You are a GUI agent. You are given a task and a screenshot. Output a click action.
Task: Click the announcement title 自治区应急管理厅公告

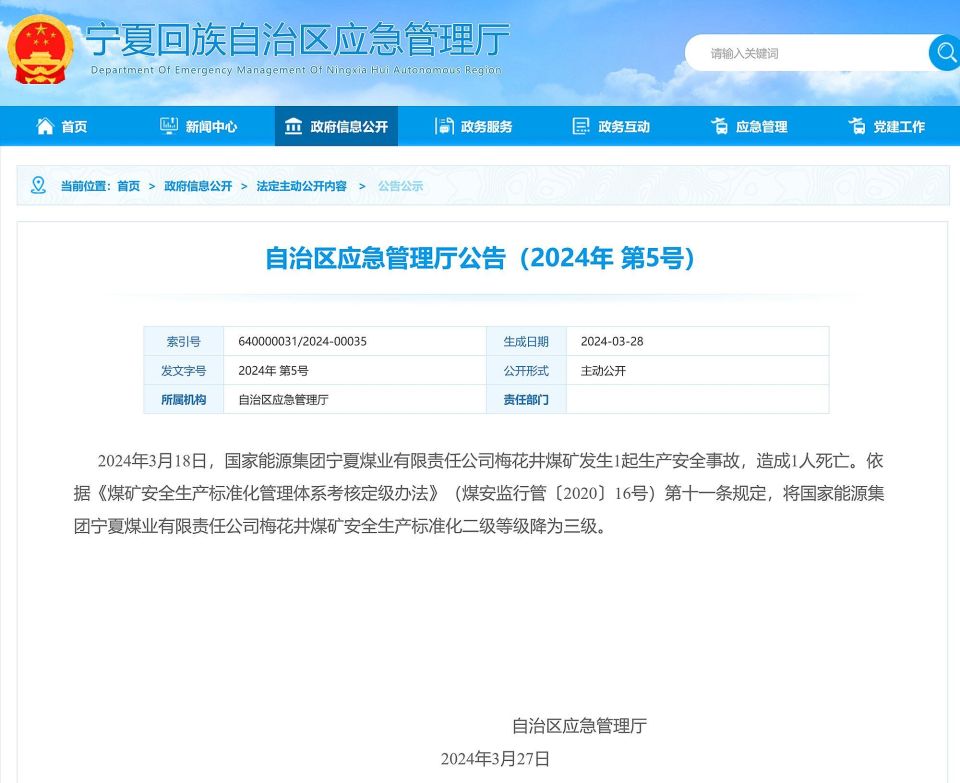[x=480, y=257]
